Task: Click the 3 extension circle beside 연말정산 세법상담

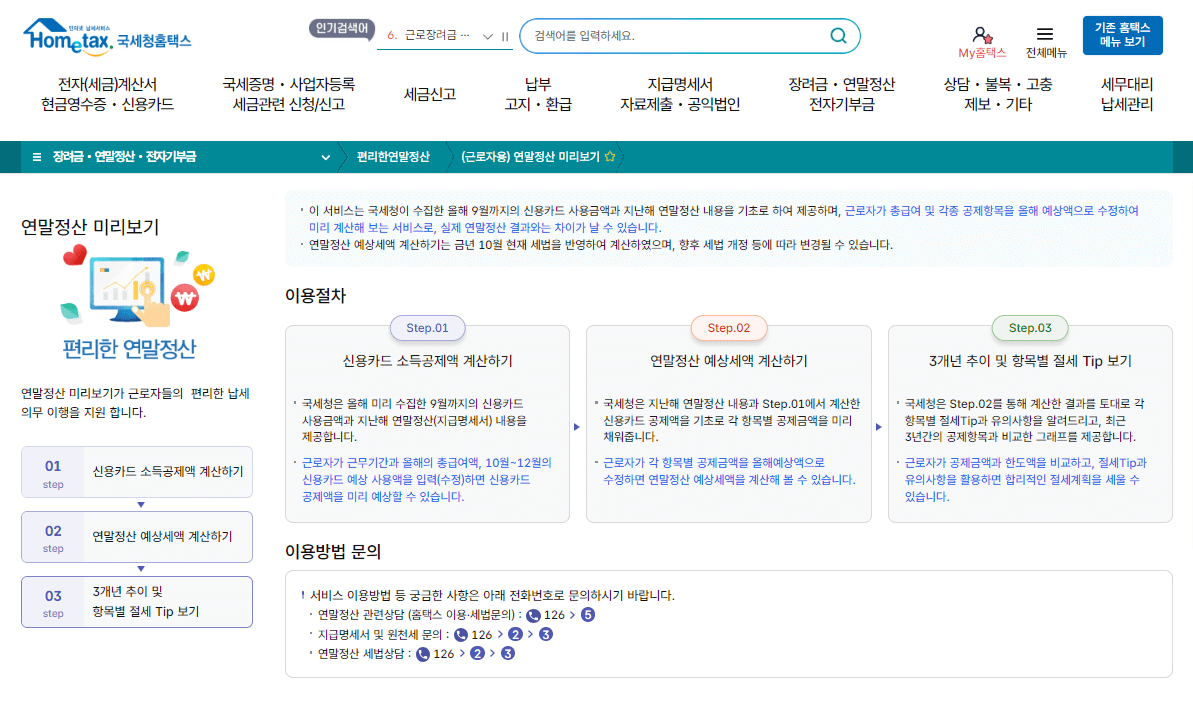Action: point(507,653)
